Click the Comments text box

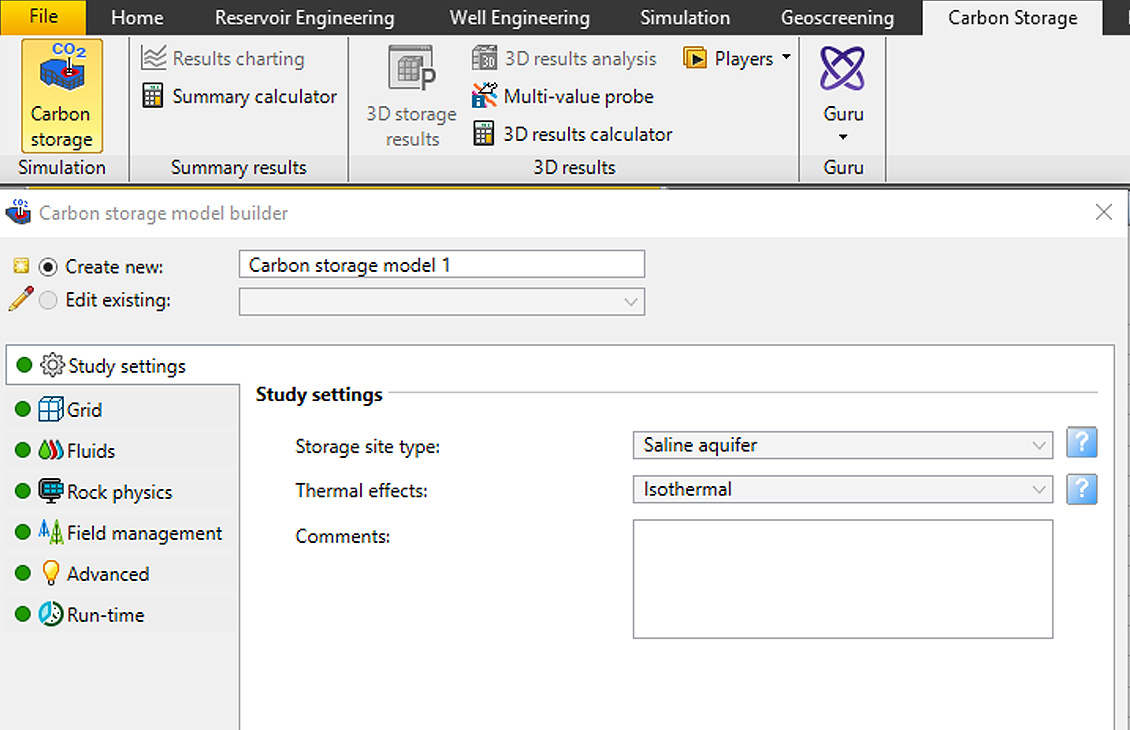tap(842, 578)
